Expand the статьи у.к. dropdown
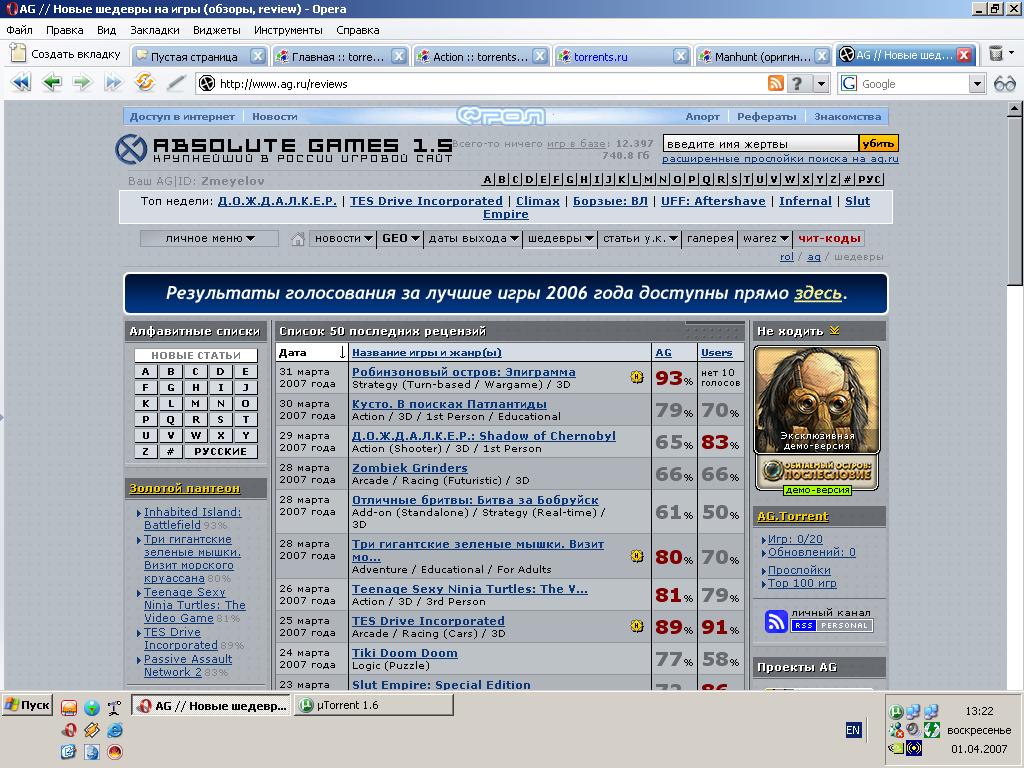This screenshot has width=1024, height=768. click(x=640, y=238)
